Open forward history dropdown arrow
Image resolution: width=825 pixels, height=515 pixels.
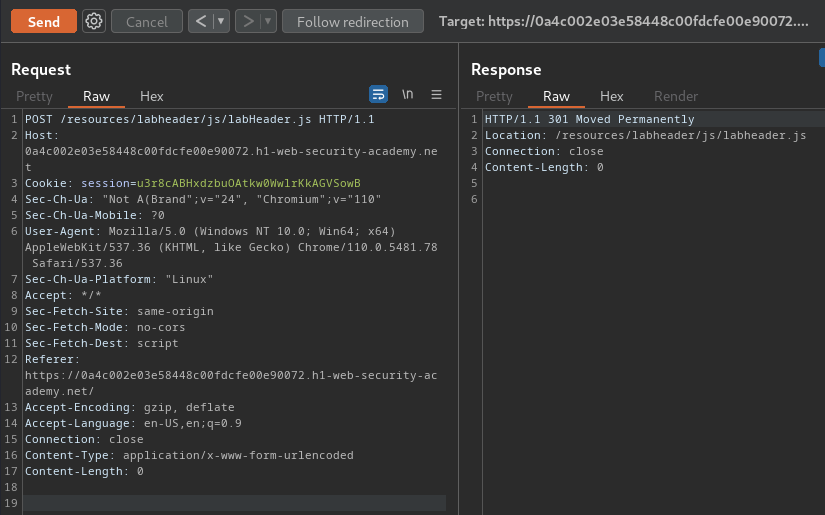click(268, 22)
